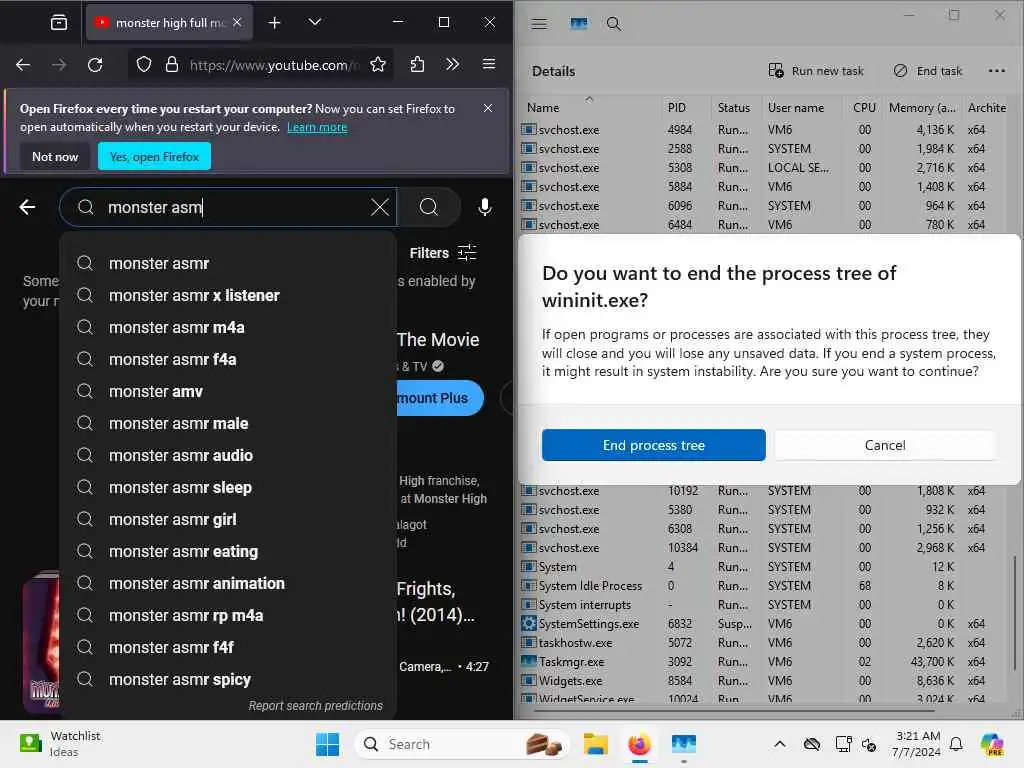Cancel the end process tree dialog
The image size is (1024, 768).
pos(885,445)
